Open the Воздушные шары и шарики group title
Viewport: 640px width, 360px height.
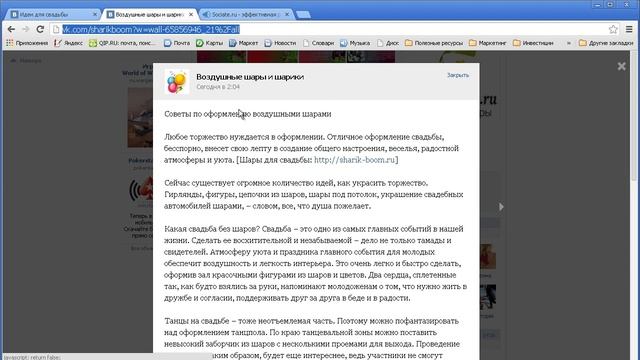click(x=250, y=77)
